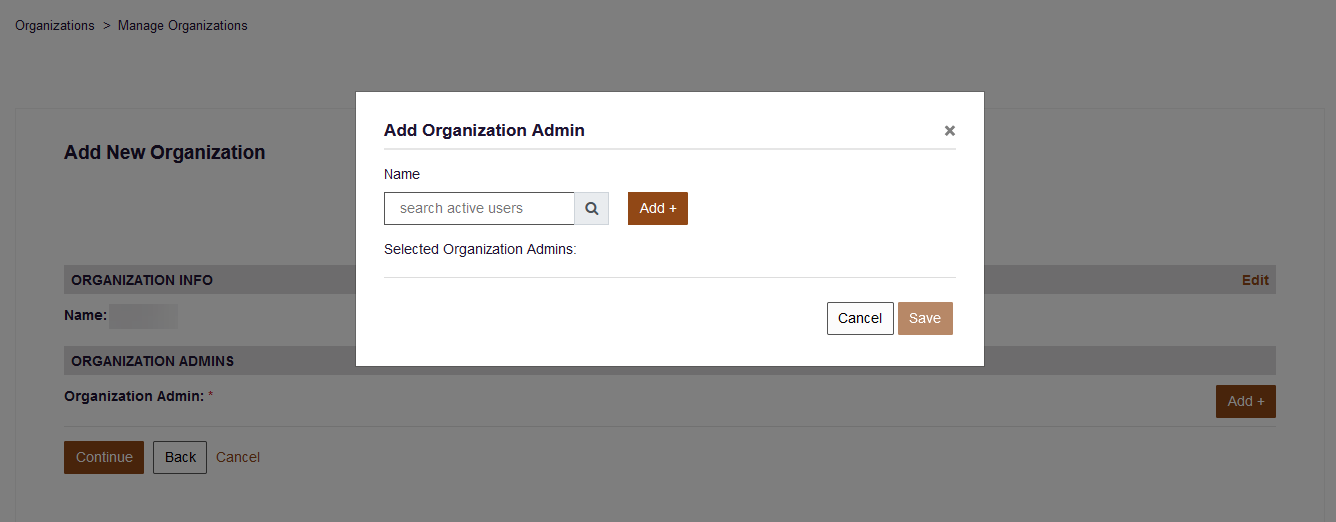Image resolution: width=1336 pixels, height=522 pixels.
Task: Close the Add Organization Admin dialog
Action: (950, 130)
